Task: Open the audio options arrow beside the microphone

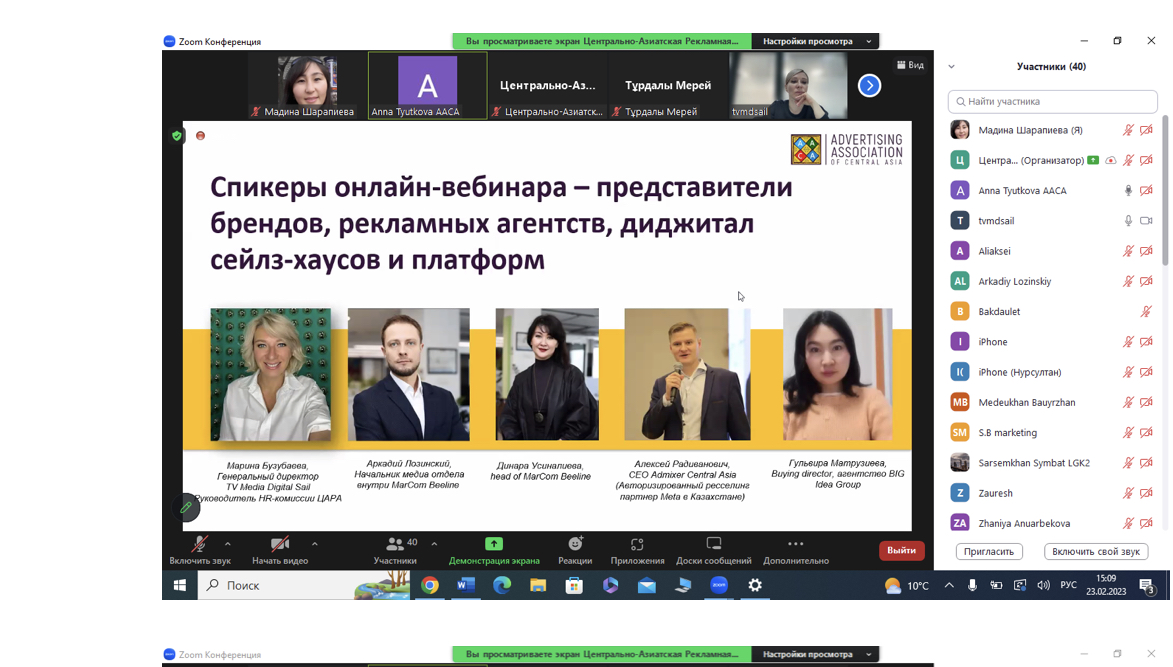Action: (x=228, y=544)
